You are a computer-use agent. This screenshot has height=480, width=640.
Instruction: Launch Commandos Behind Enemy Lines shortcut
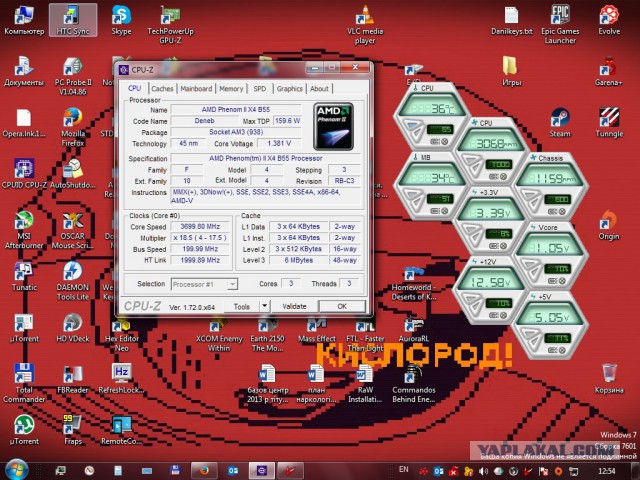(413, 384)
